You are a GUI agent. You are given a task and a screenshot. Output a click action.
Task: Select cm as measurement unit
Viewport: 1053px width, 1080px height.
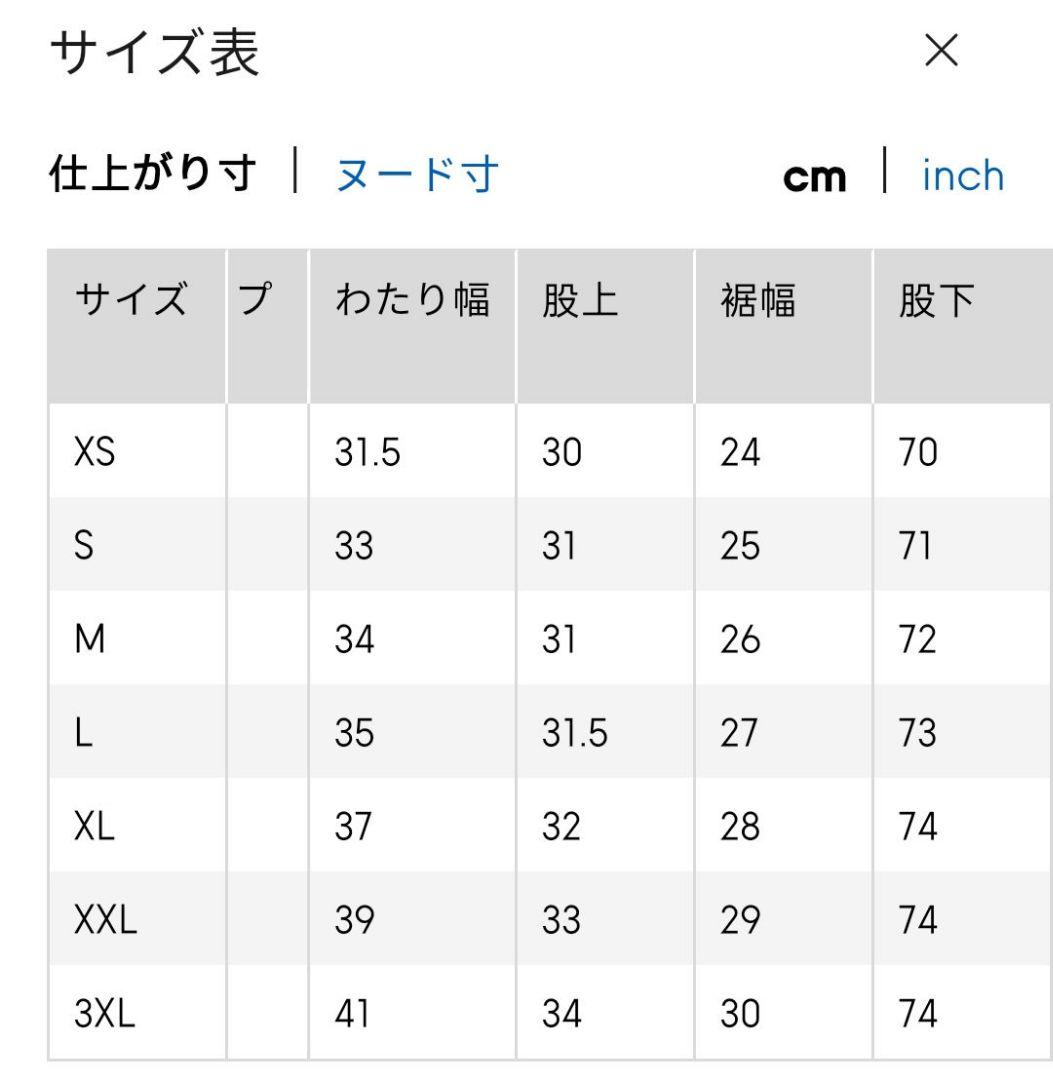pos(814,178)
